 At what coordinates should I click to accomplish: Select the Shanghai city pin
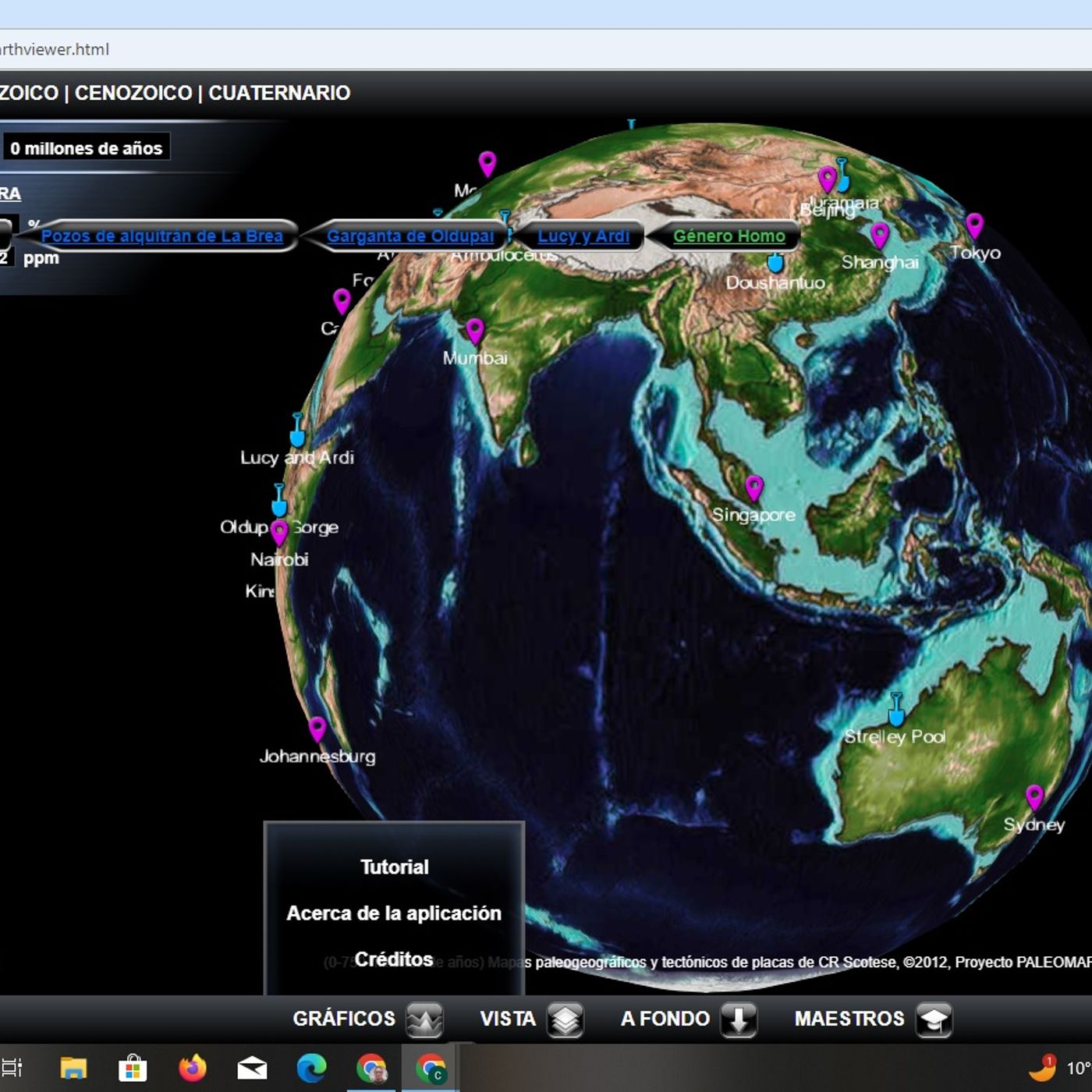point(880,236)
